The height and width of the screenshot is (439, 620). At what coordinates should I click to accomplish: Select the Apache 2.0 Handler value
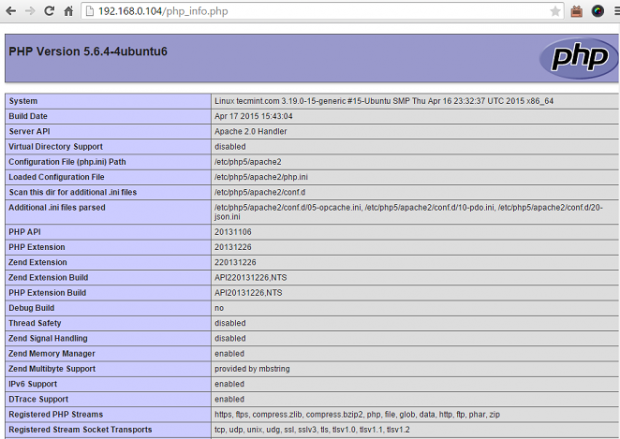coord(251,131)
